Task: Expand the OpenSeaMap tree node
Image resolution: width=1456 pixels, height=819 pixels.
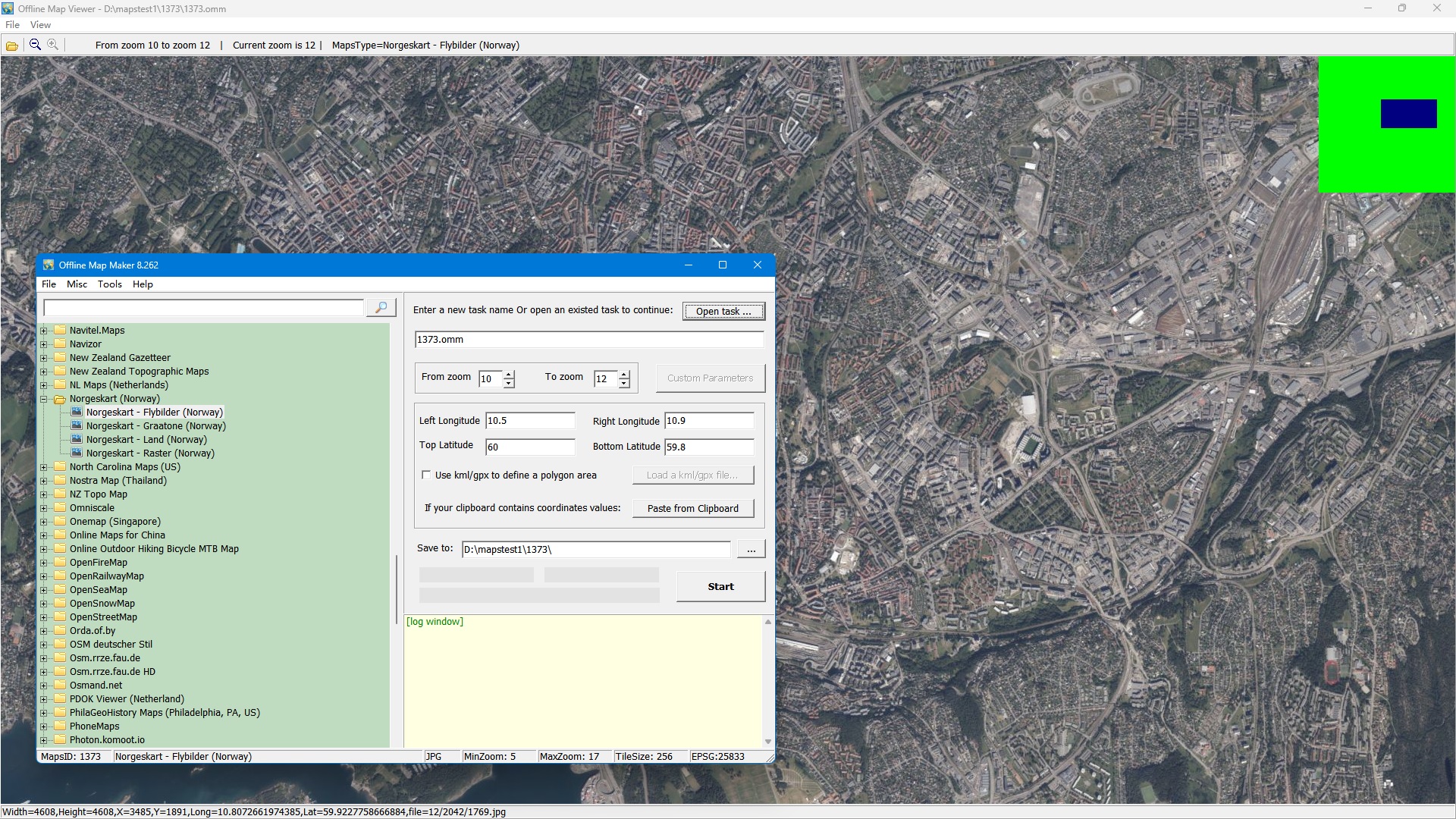Action: pos(44,590)
